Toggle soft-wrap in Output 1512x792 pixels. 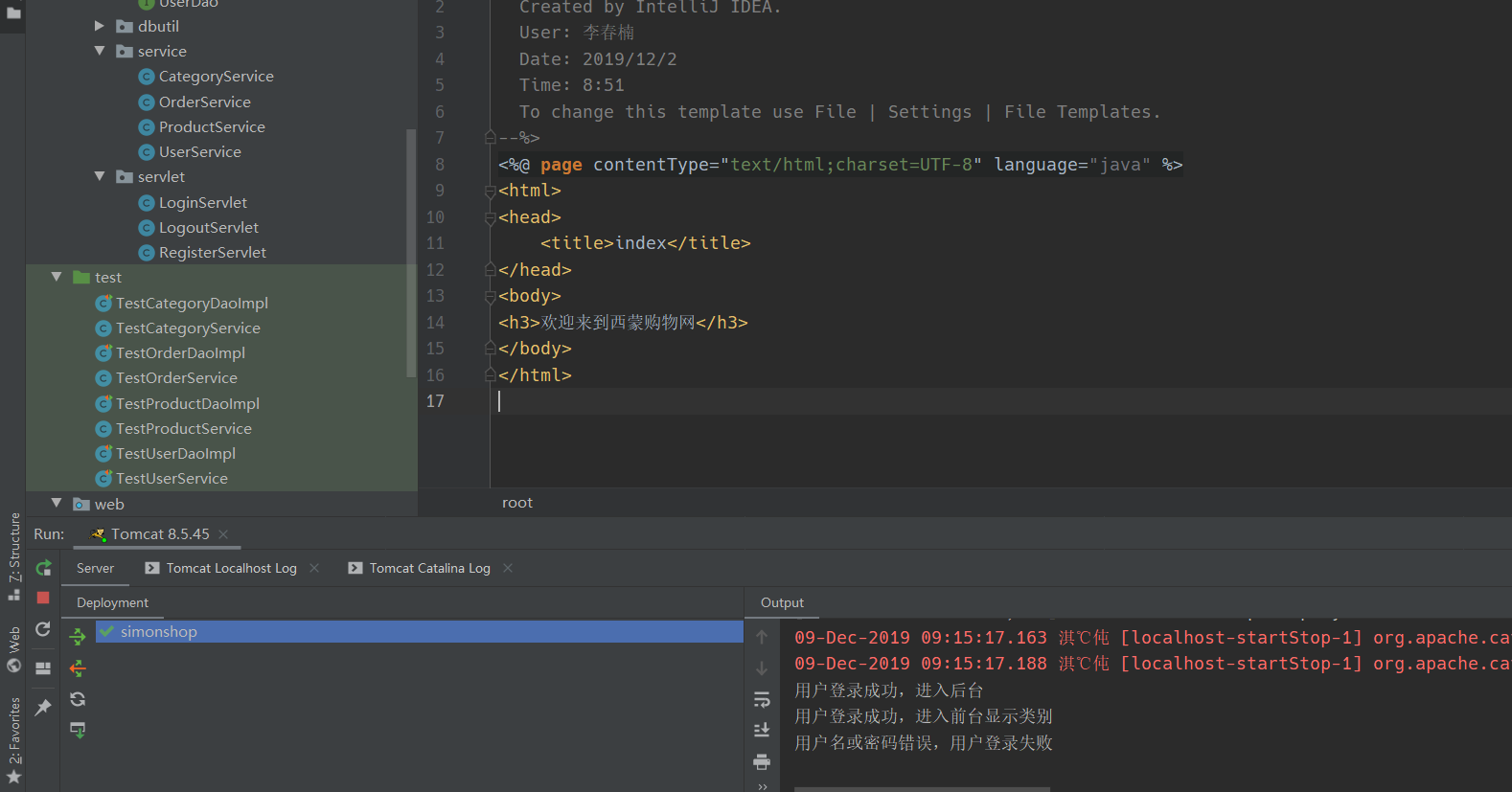coord(762,699)
